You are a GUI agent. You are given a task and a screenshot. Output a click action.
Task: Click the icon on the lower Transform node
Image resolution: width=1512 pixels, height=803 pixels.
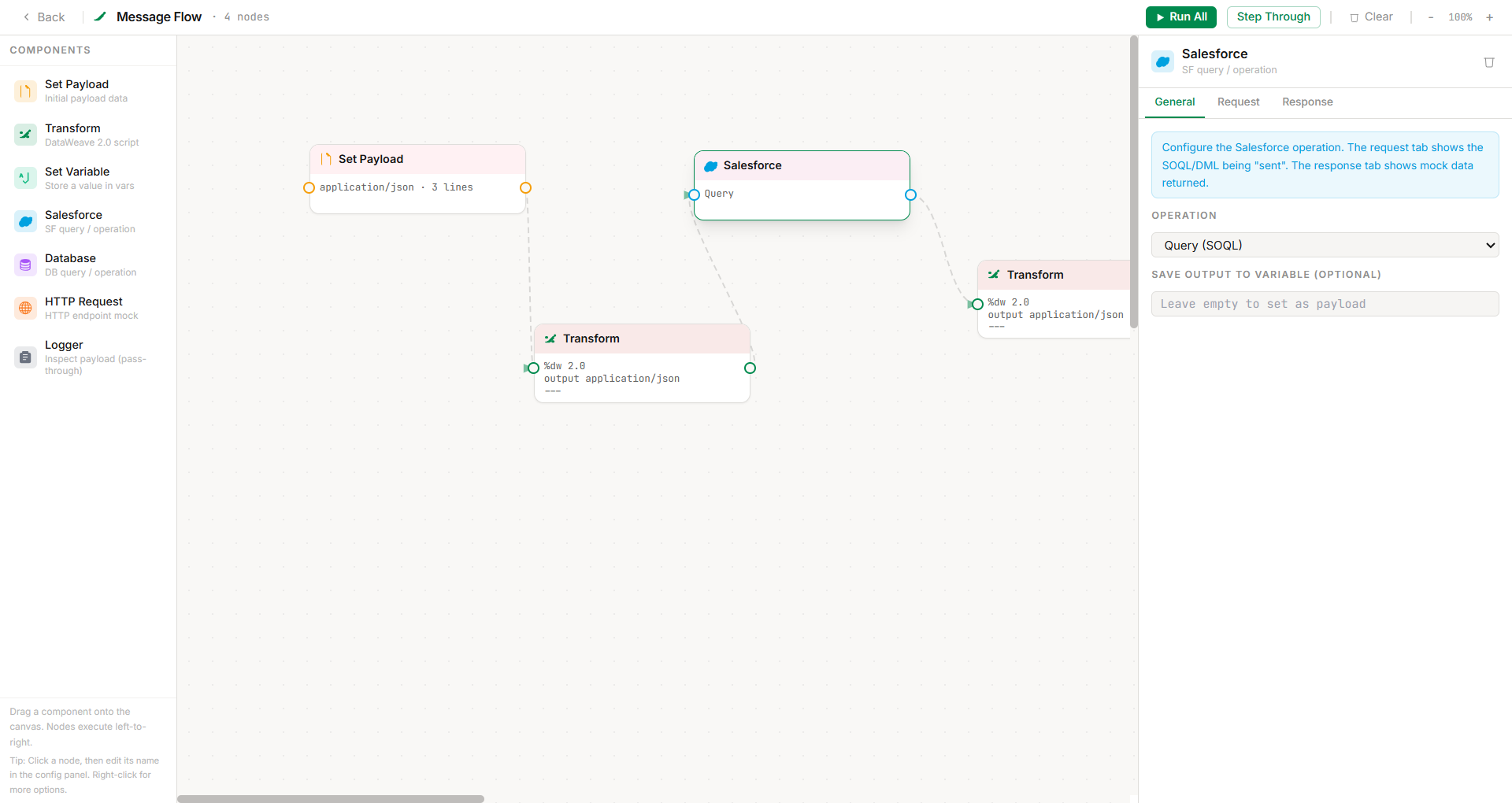pyautogui.click(x=550, y=339)
